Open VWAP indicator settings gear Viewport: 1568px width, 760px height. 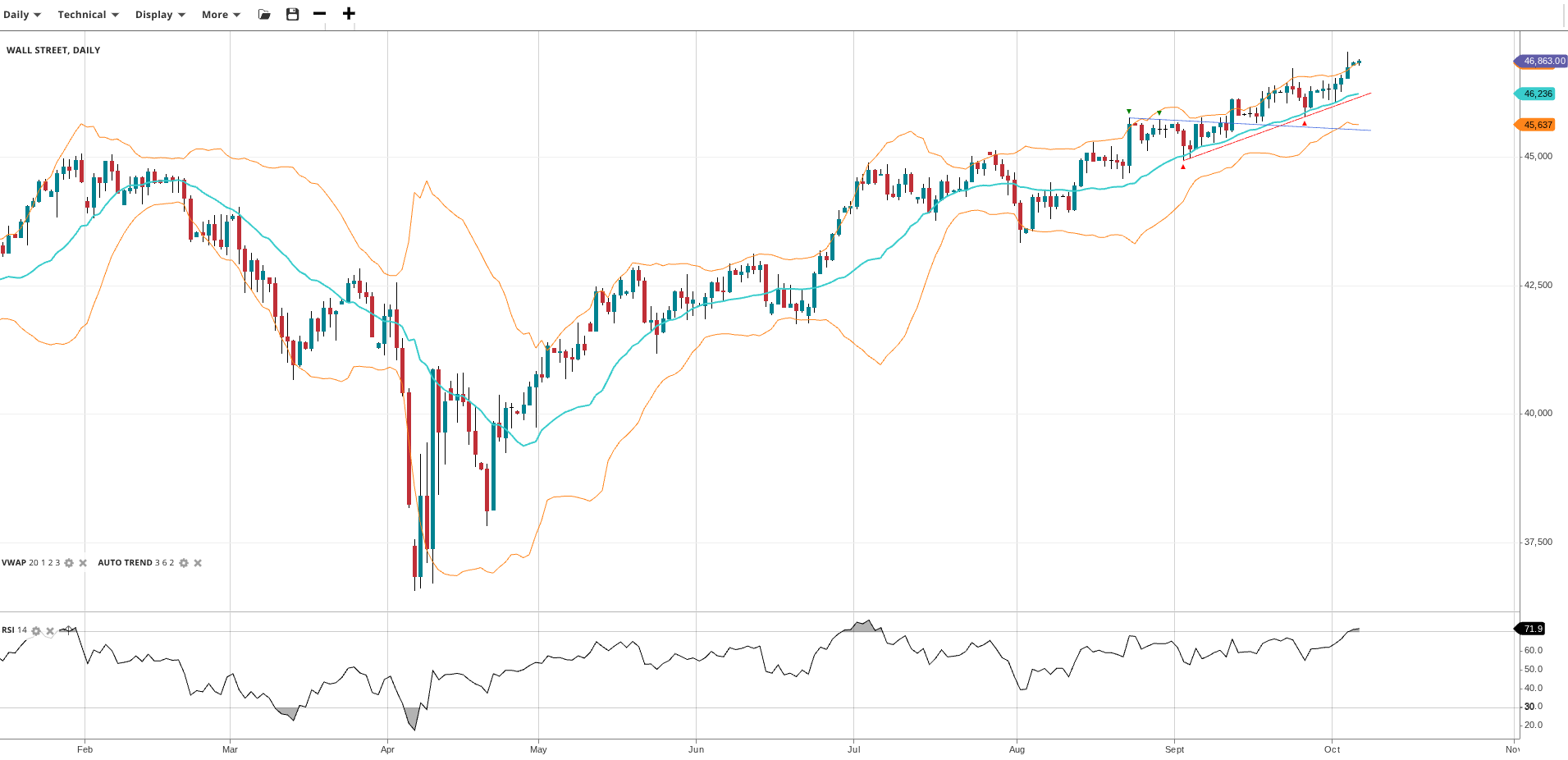point(69,563)
